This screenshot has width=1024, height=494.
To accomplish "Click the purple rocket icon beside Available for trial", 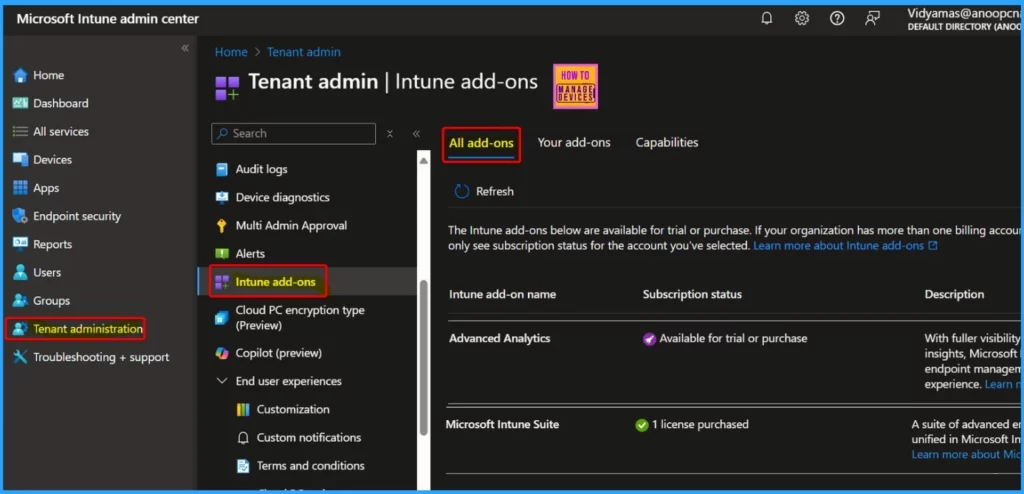I will click(x=649, y=338).
